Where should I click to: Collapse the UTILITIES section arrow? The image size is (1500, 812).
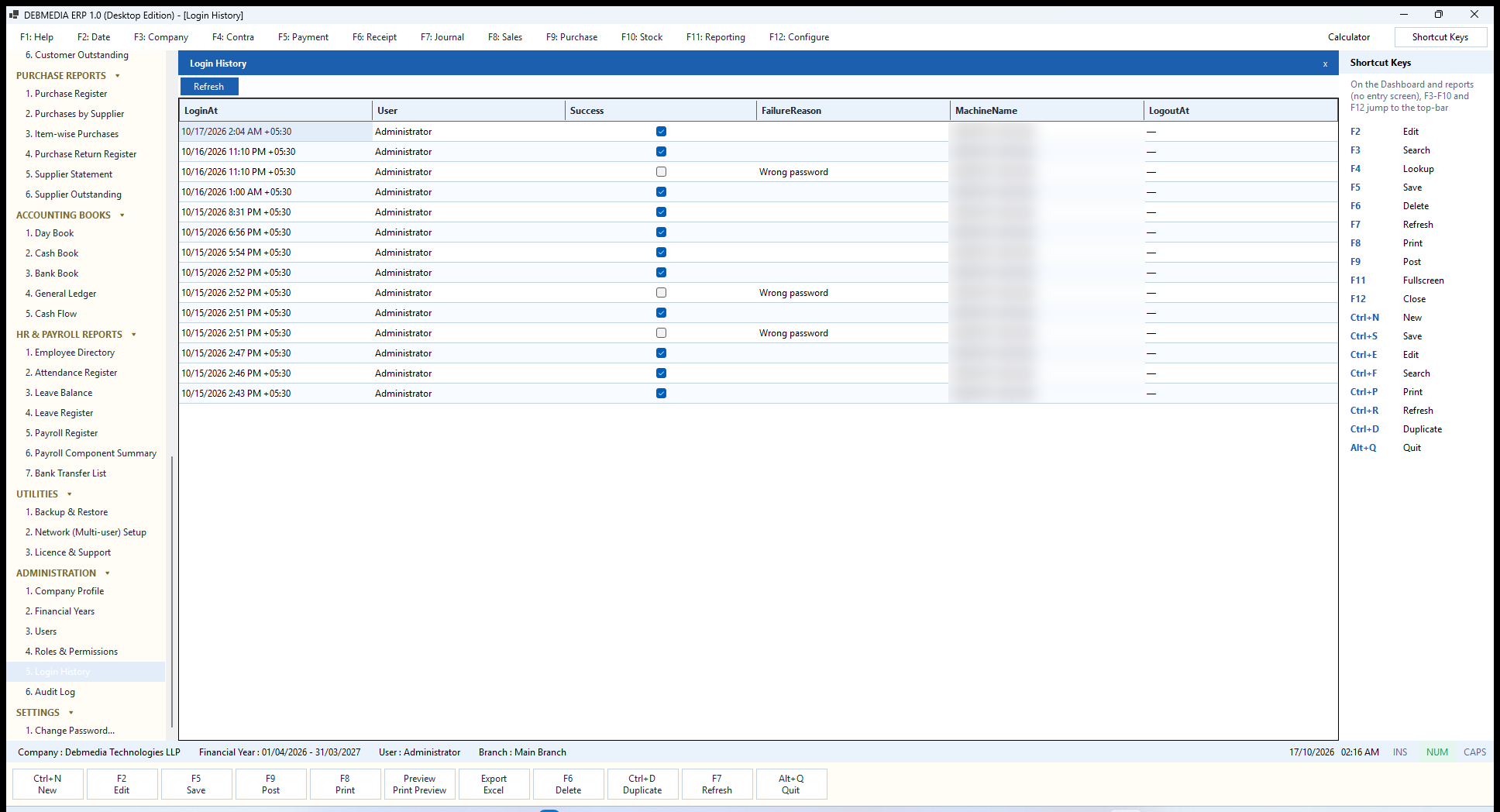70,494
